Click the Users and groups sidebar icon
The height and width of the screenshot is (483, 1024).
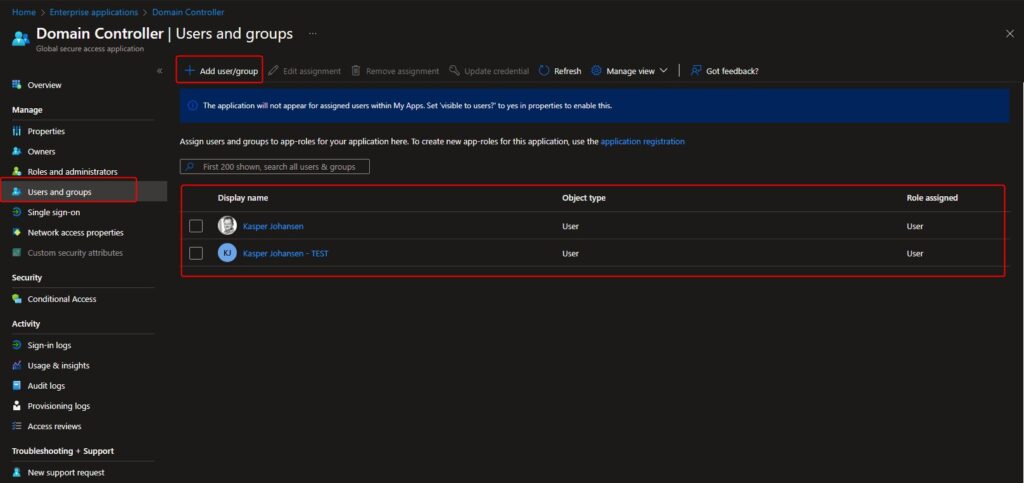17,192
